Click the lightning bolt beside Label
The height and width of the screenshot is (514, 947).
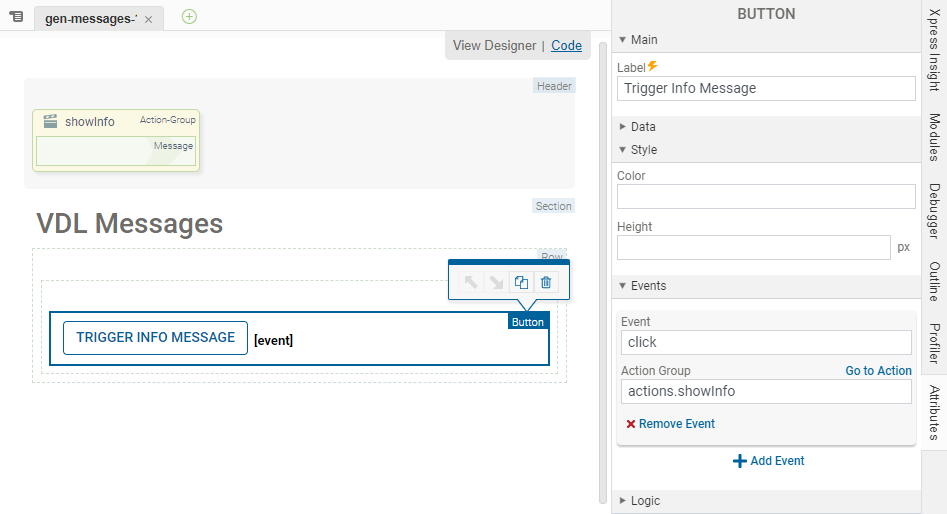[x=653, y=67]
